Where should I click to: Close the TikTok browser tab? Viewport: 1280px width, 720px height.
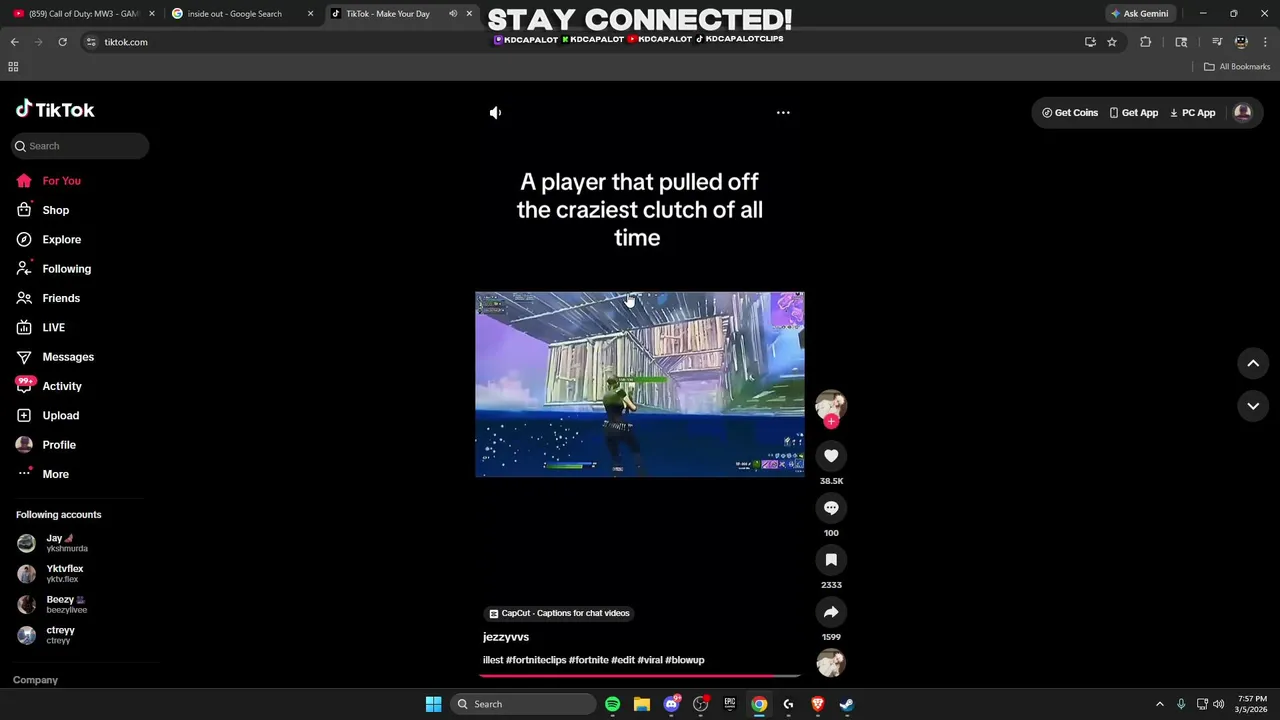pos(469,14)
